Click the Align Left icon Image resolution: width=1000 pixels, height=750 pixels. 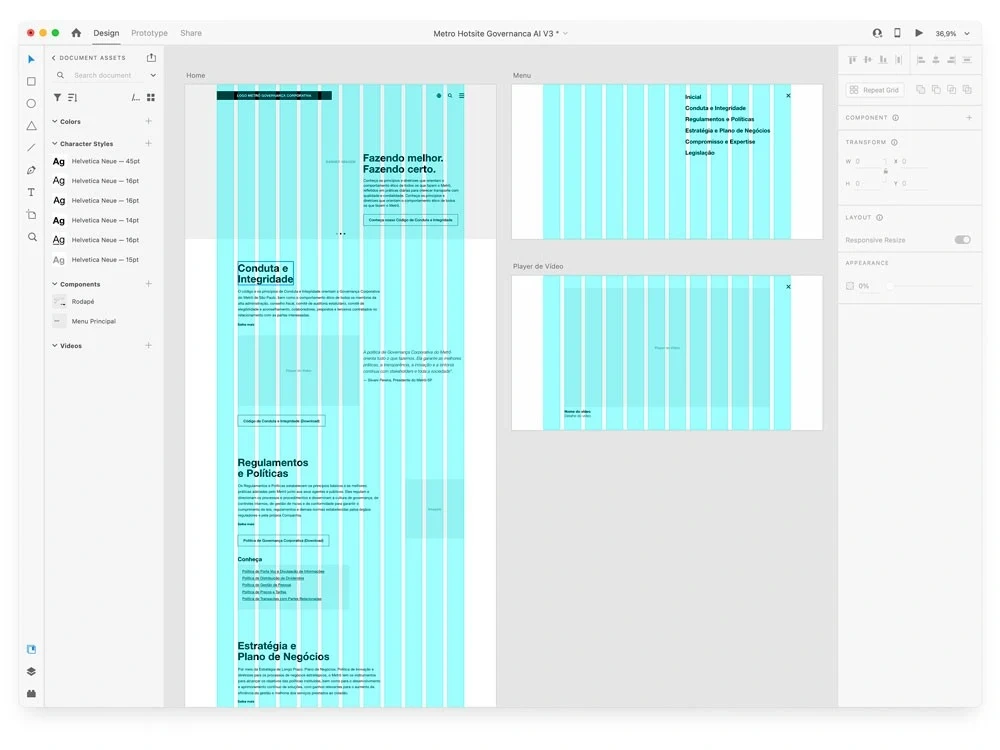click(x=920, y=60)
